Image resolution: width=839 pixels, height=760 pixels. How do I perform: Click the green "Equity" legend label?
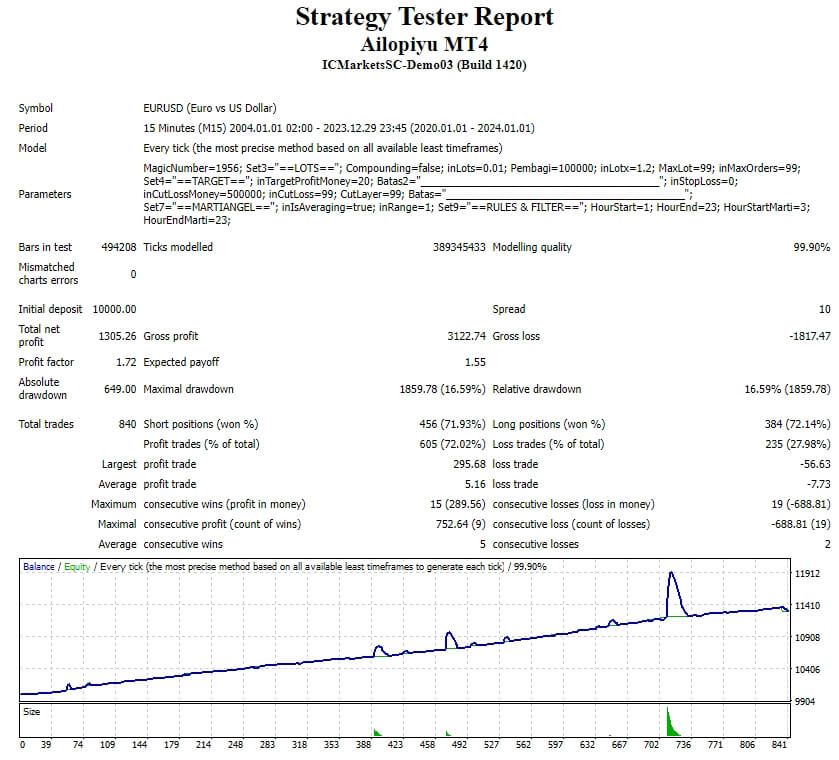pos(77,567)
